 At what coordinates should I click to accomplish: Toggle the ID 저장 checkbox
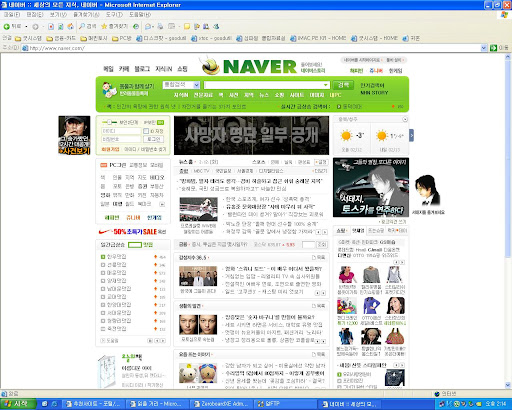(x=146, y=131)
